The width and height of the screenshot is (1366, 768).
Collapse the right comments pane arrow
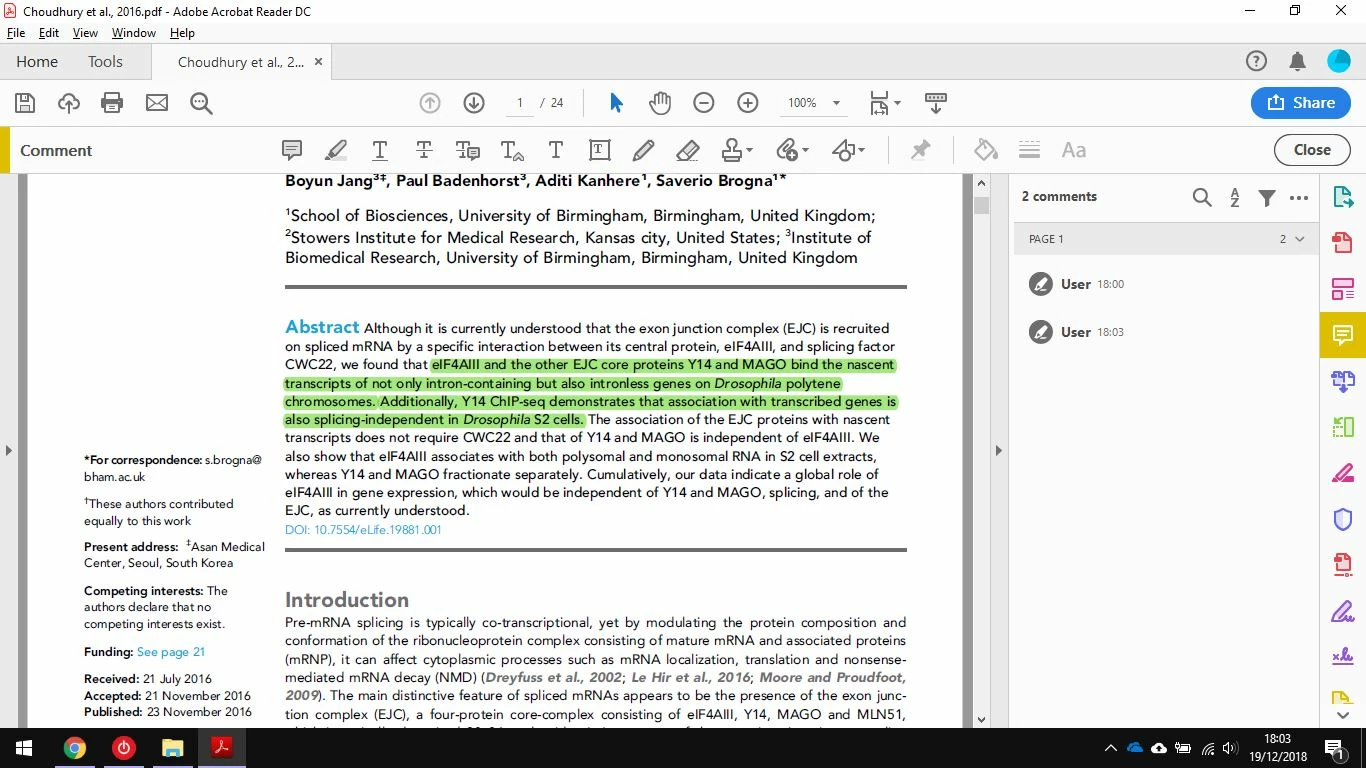(998, 450)
